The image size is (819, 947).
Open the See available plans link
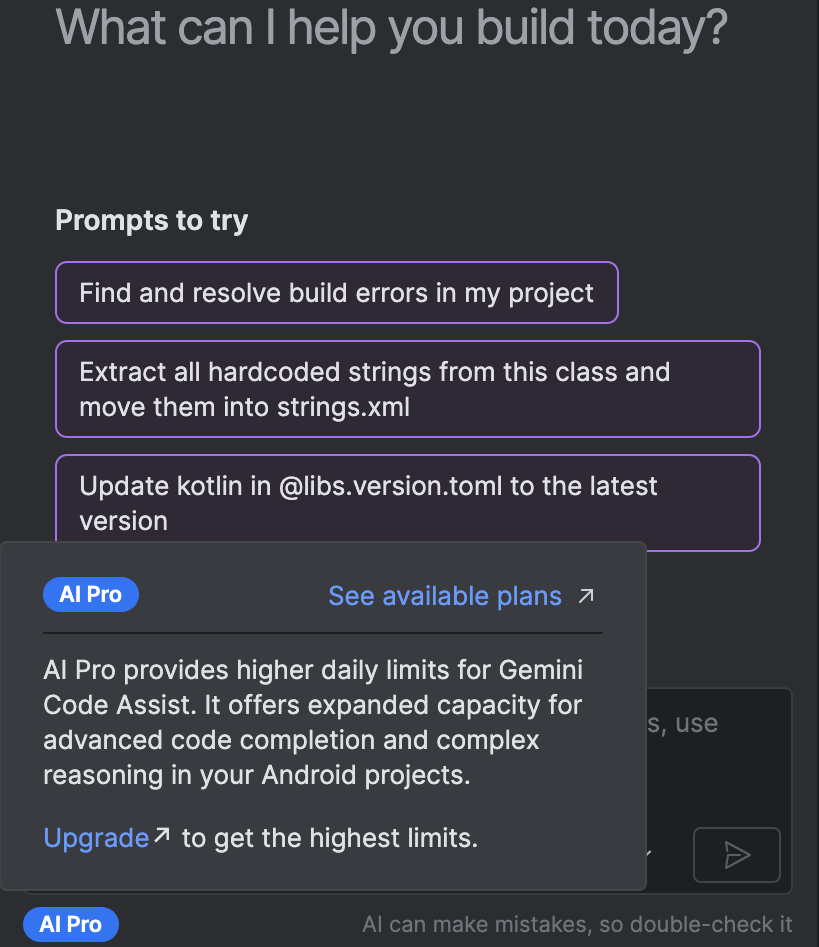click(445, 597)
